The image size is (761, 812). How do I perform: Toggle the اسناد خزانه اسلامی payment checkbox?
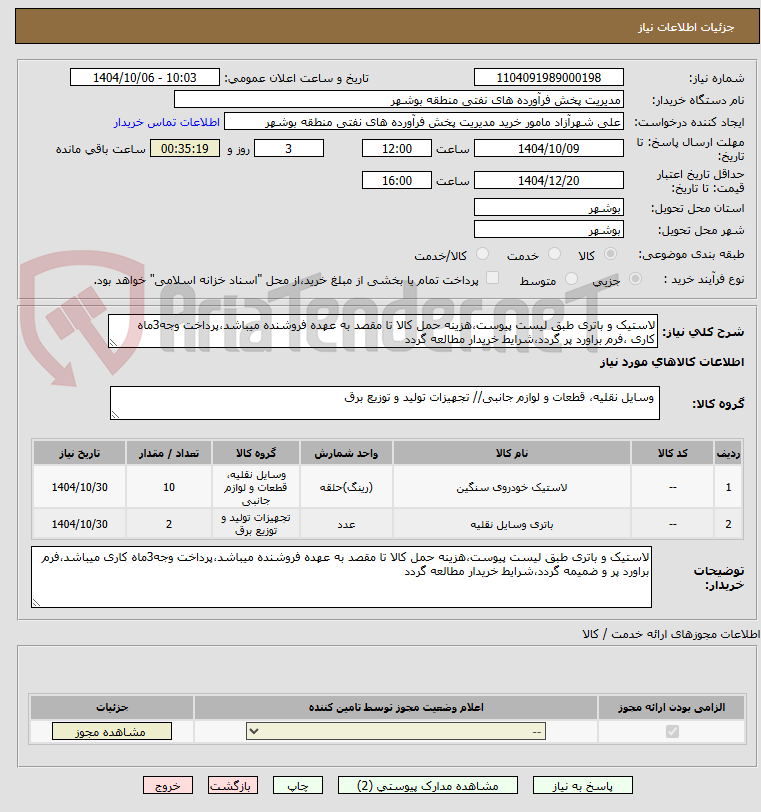click(x=493, y=278)
